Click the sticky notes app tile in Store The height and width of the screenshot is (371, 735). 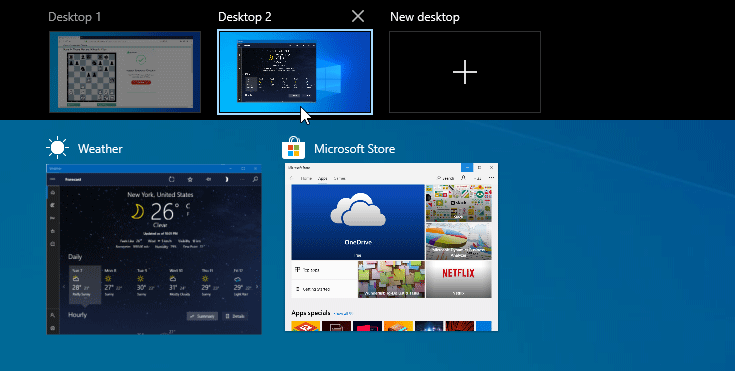tap(391, 279)
